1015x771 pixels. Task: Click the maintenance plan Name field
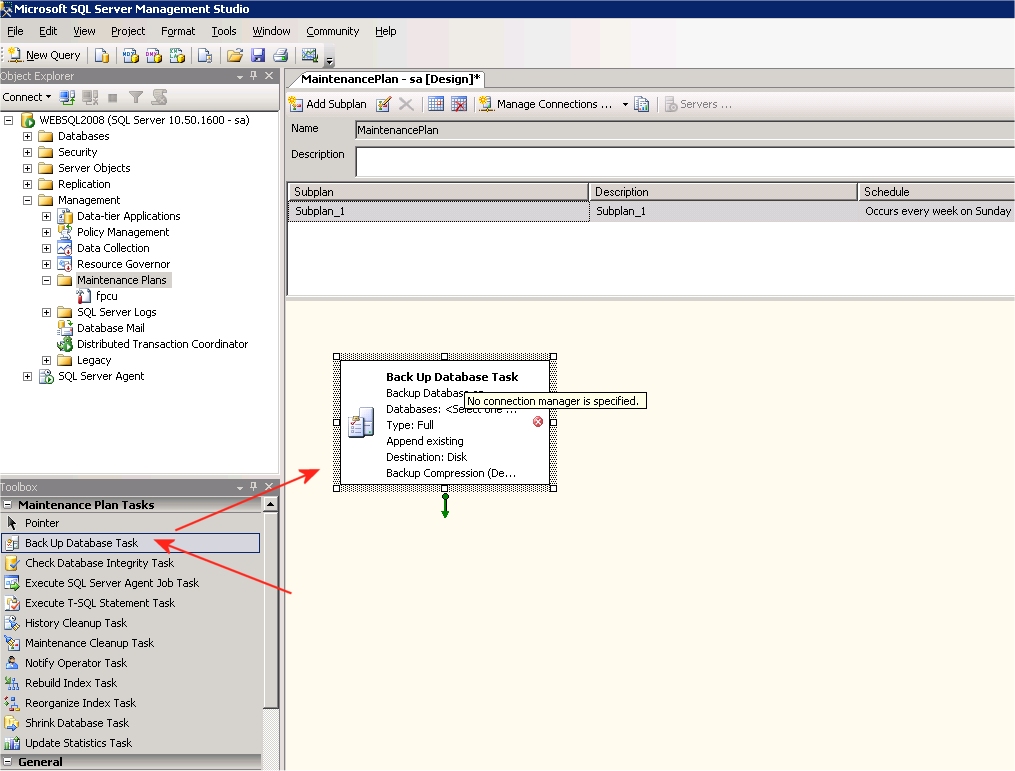pos(685,130)
